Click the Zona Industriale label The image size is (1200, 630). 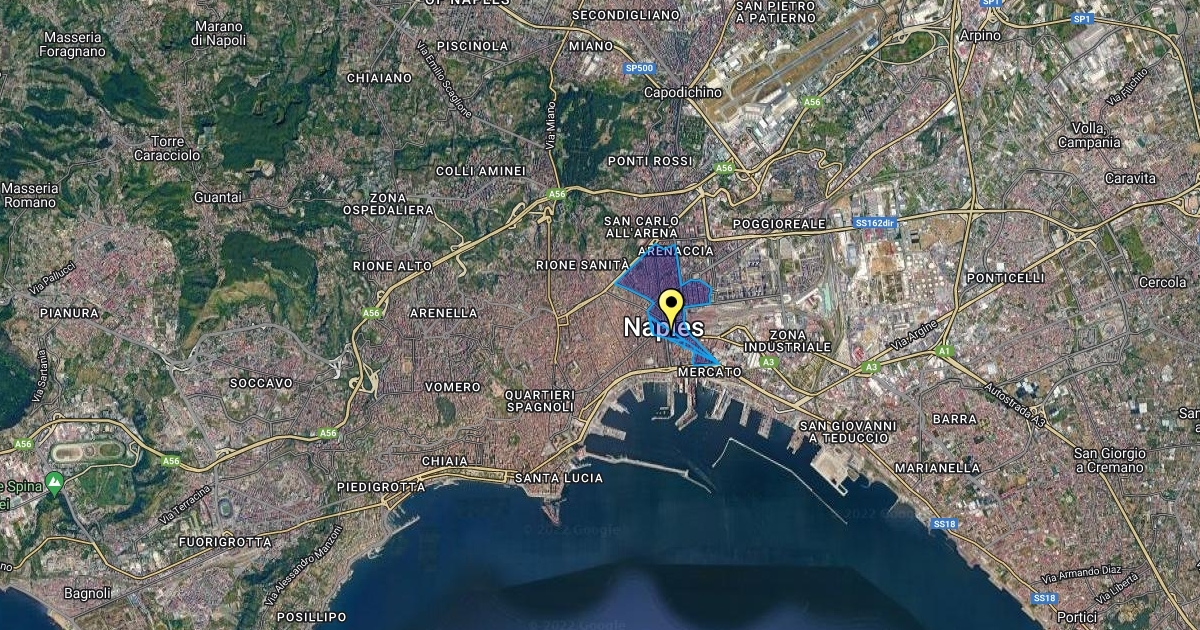pos(800,341)
